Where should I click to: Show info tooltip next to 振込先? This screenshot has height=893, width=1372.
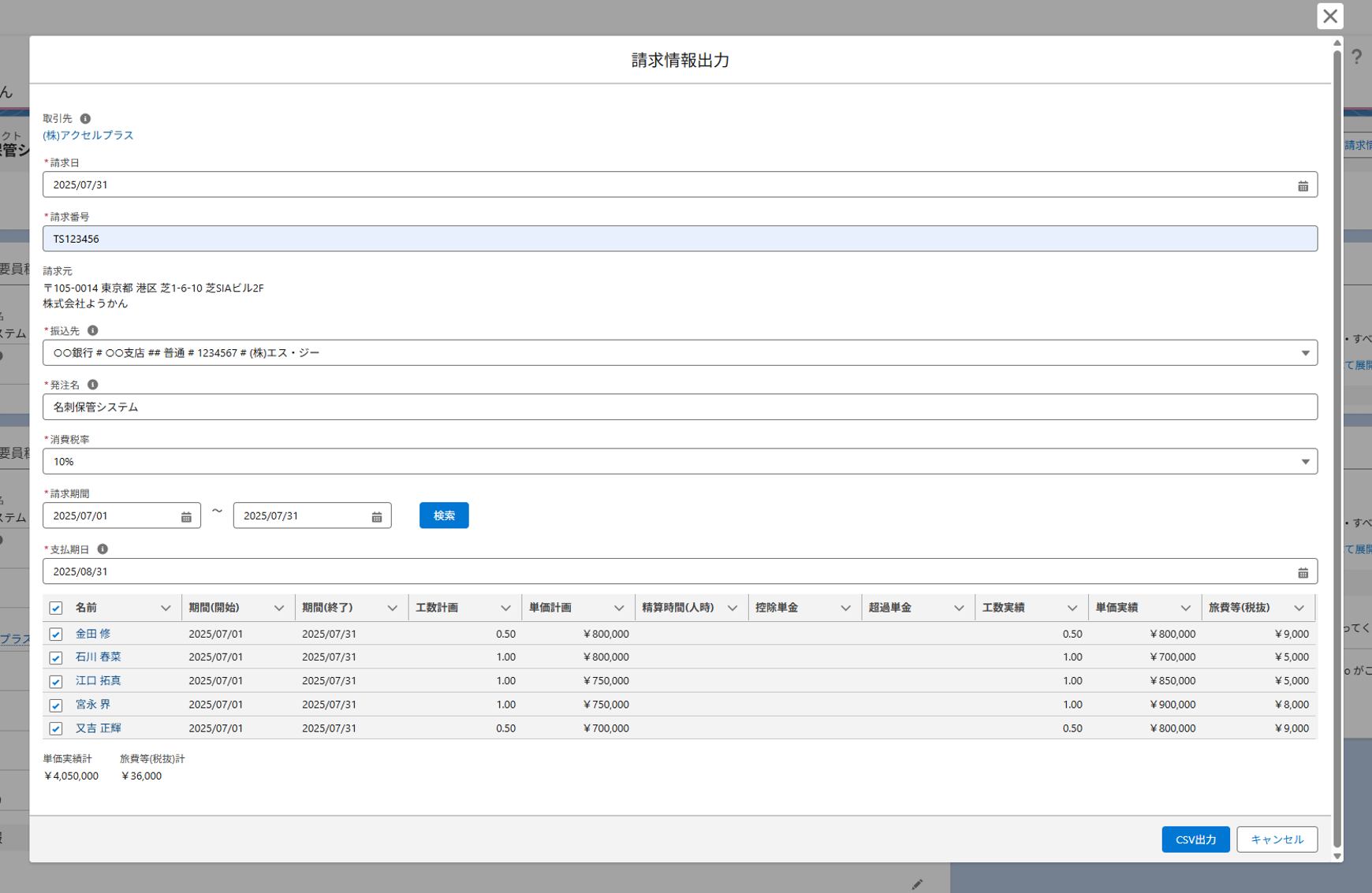tap(92, 330)
